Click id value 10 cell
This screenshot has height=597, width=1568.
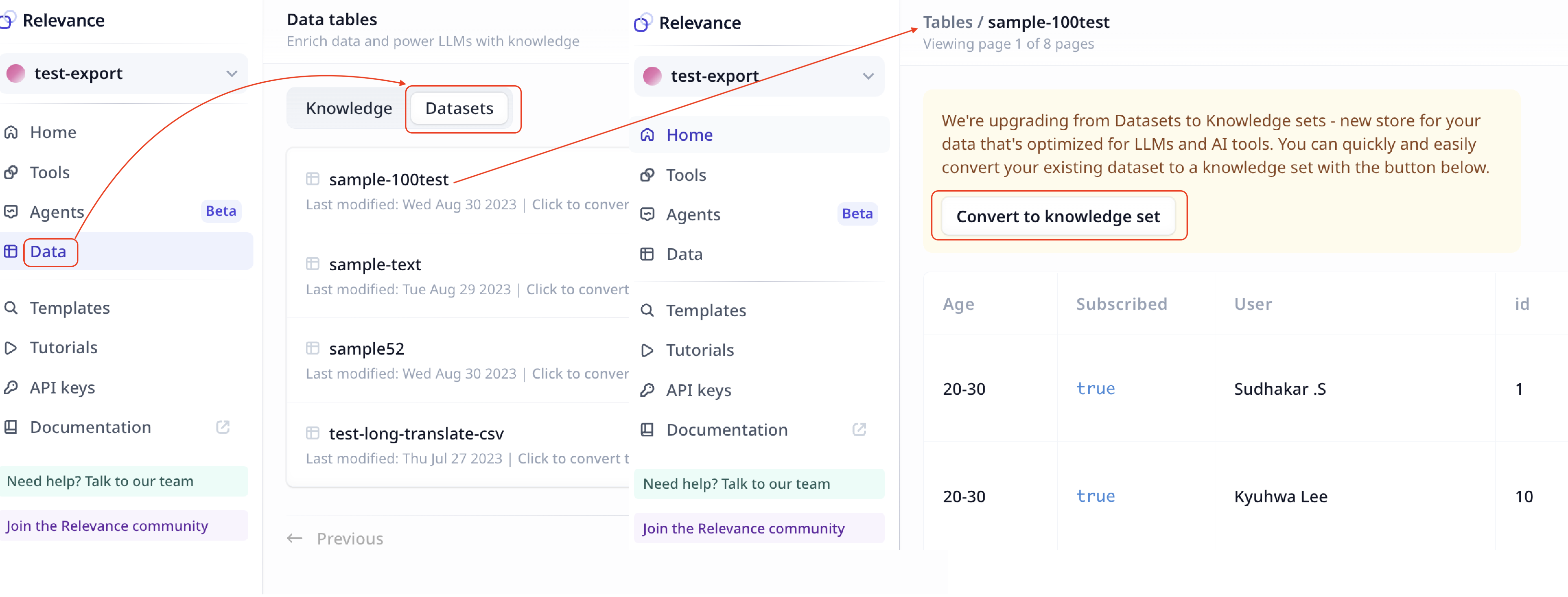[x=1524, y=497]
